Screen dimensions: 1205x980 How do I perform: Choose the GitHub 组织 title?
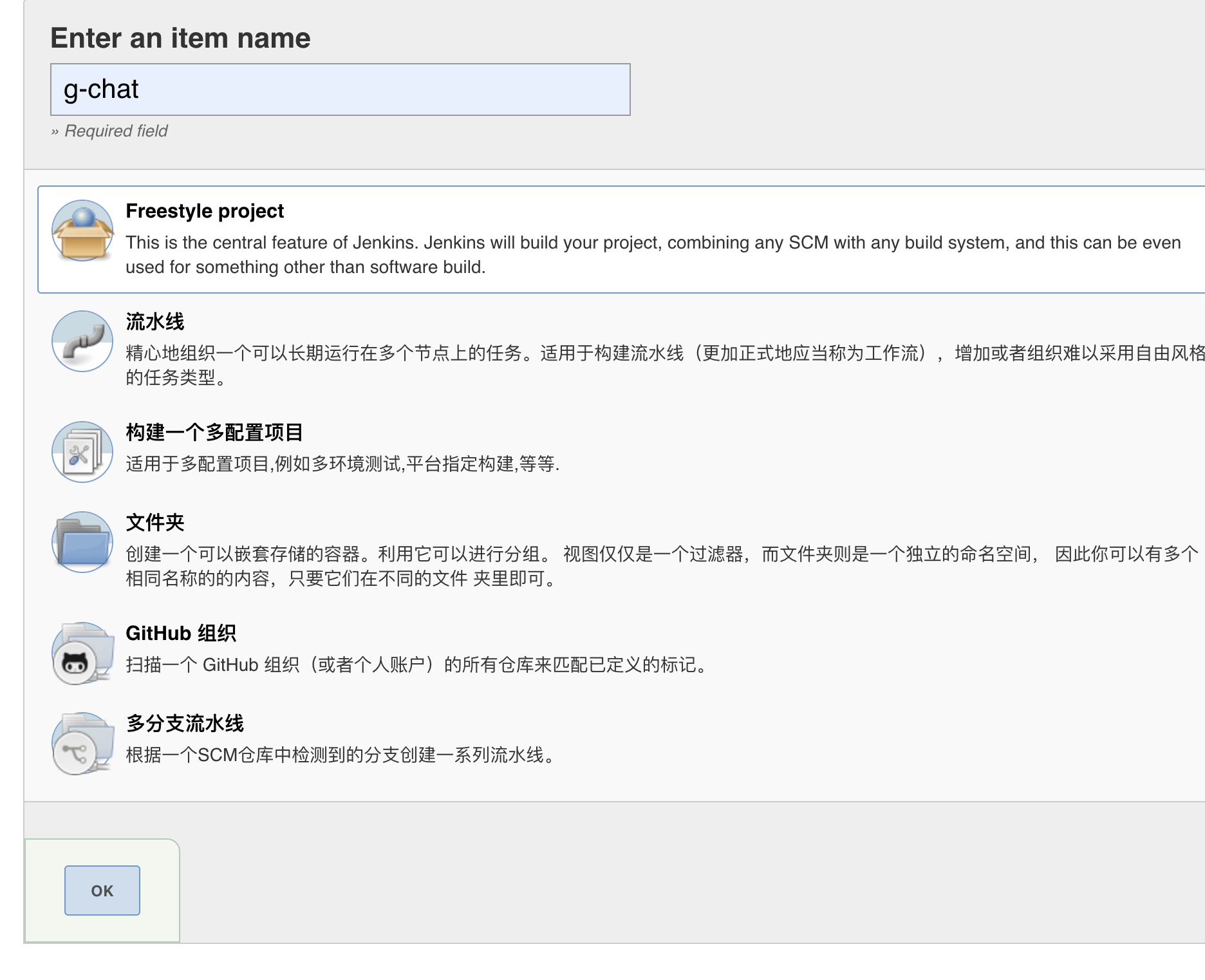click(x=181, y=633)
